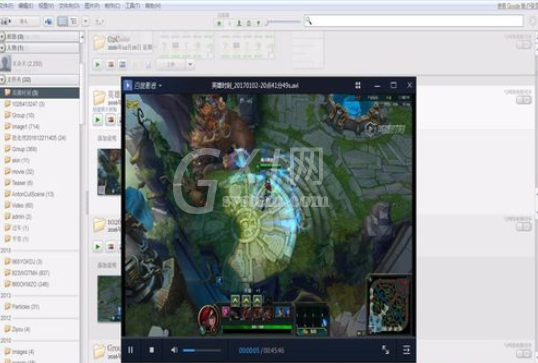Viewport: 538px width, 363px height.
Task: Open the Particles (31) folder
Action: click(22, 307)
